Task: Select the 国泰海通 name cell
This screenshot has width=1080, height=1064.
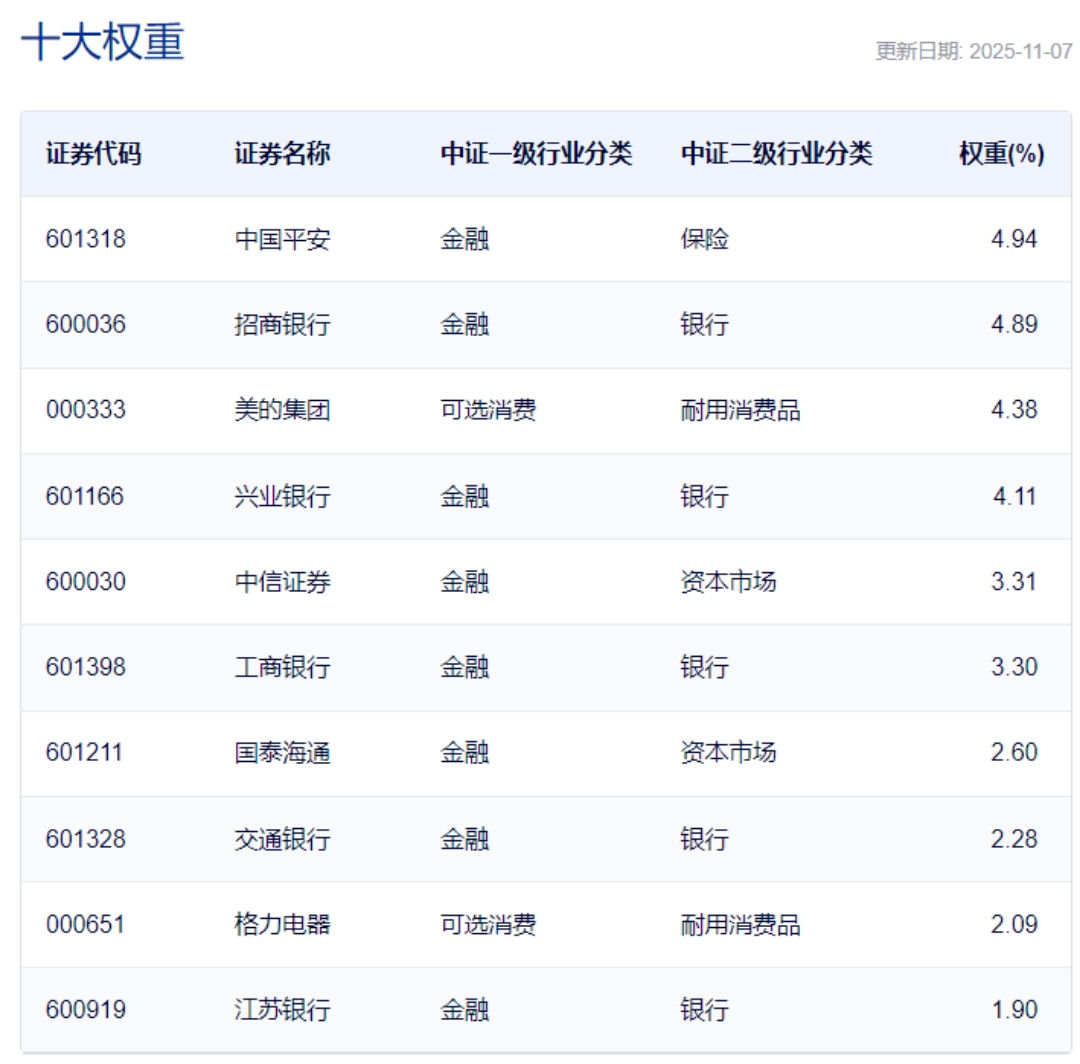Action: (x=282, y=753)
